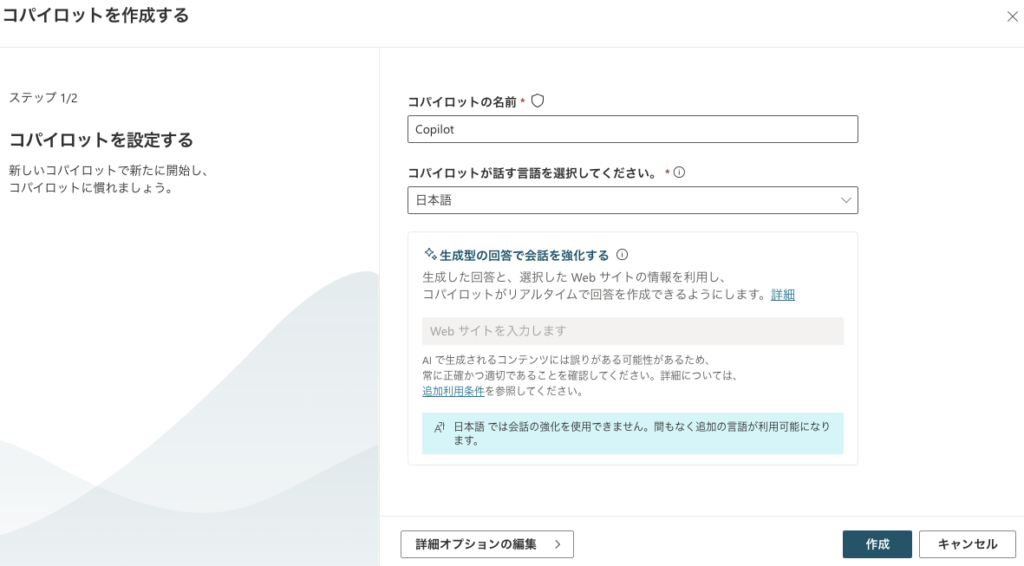Viewport: 1024px width, 566px height.
Task: Click the shield icon beside コパイロットの名前
Action: [537, 101]
